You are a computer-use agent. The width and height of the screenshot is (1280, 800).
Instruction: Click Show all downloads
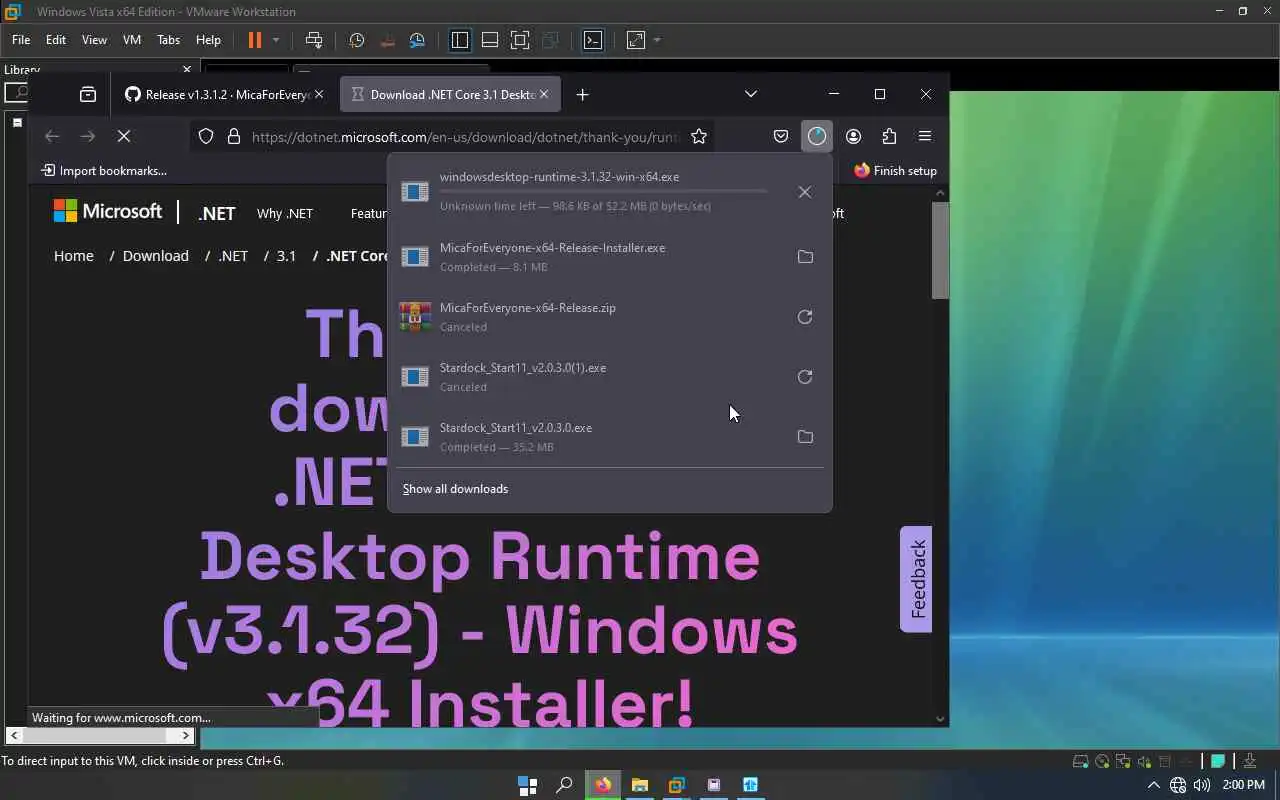point(455,489)
